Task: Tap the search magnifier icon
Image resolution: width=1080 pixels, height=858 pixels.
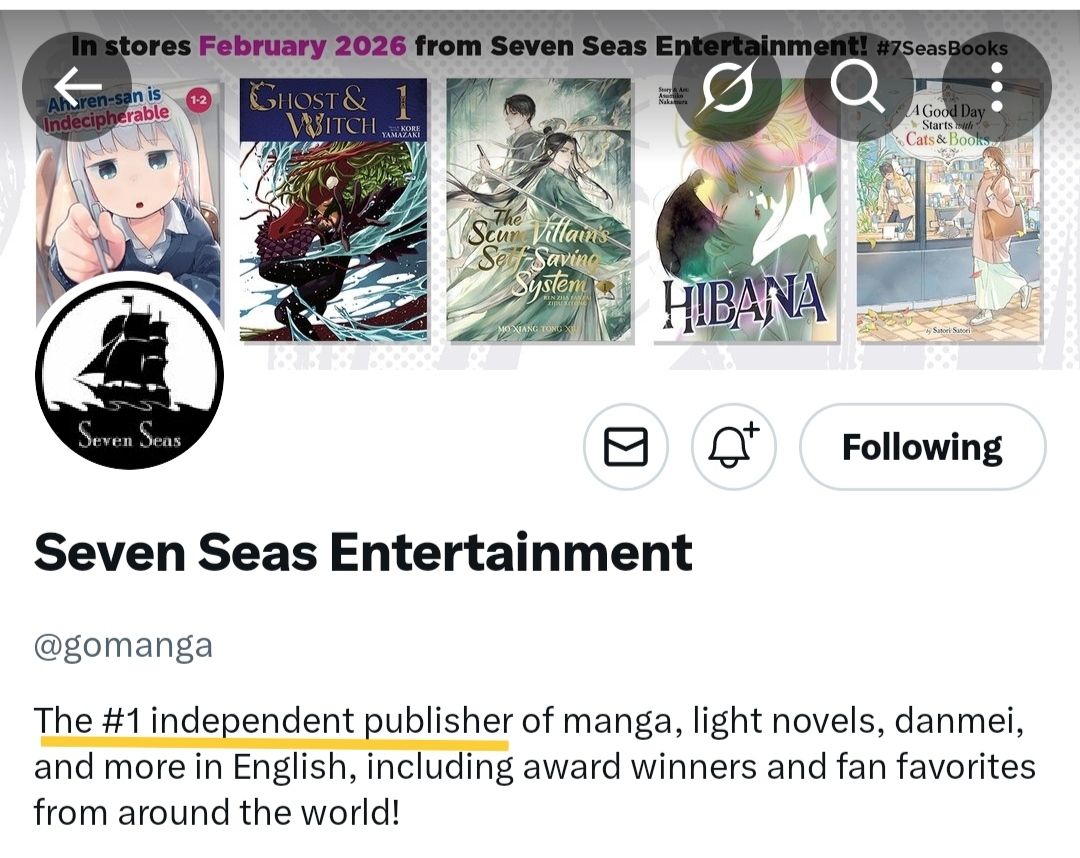Action: coord(858,86)
